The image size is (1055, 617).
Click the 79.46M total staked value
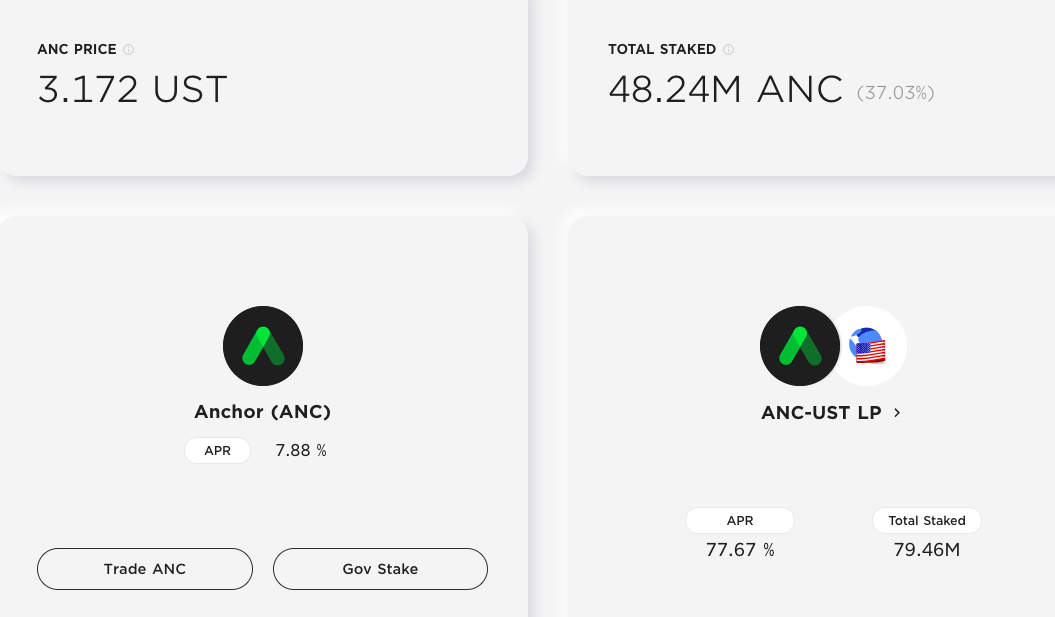click(x=926, y=550)
